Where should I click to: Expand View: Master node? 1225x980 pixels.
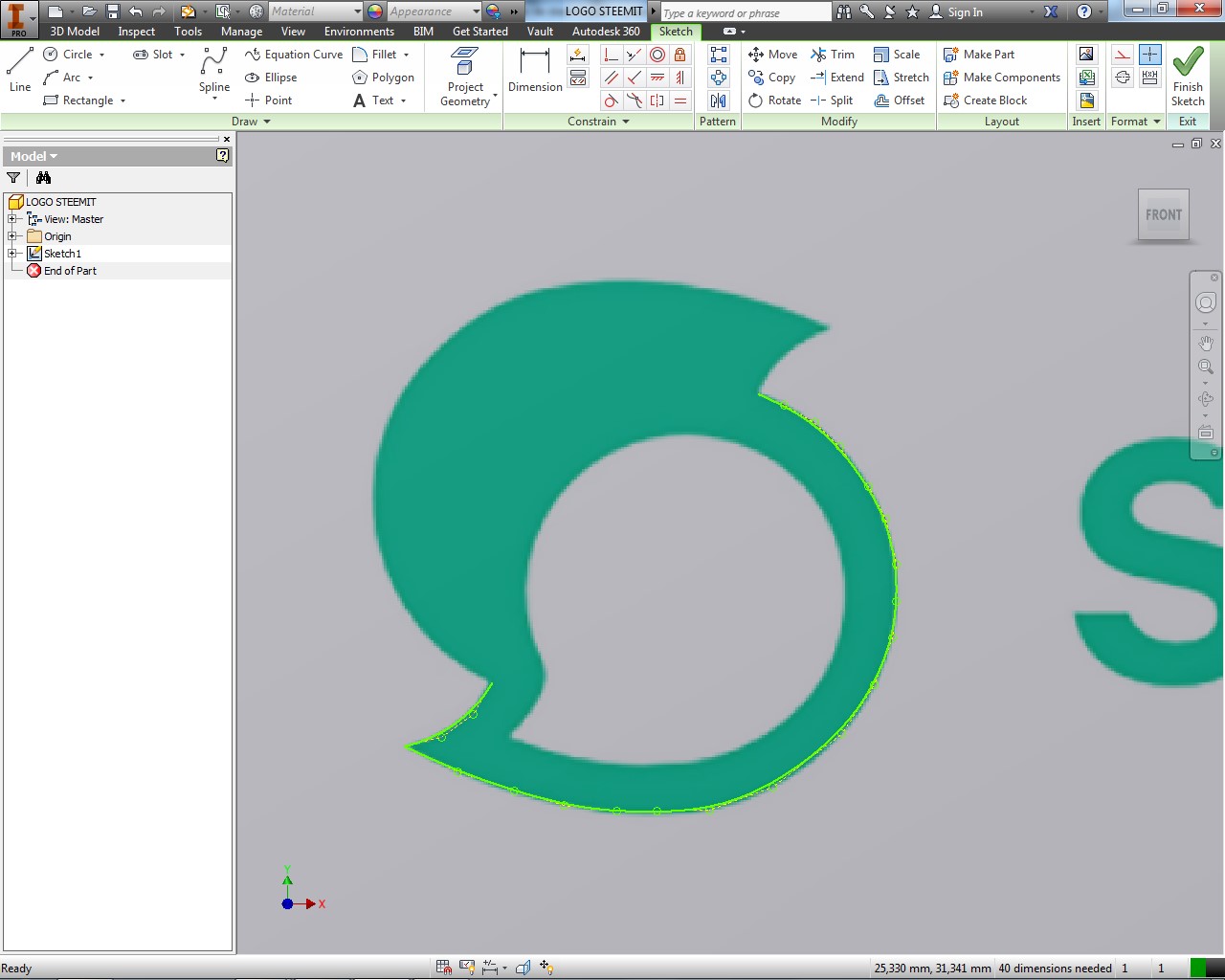(x=12, y=219)
